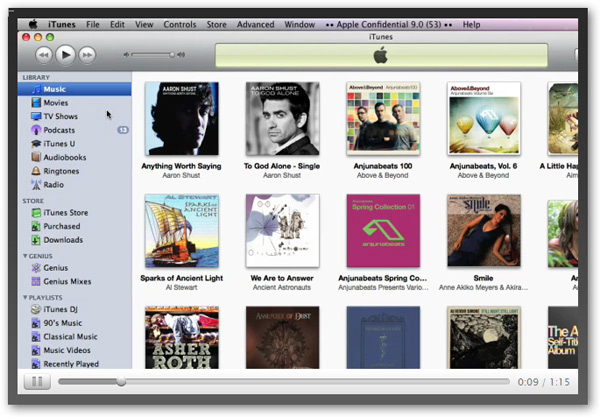Select the Anjunabeats Spring Collection cover
This screenshot has height=417, width=600.
(x=383, y=231)
